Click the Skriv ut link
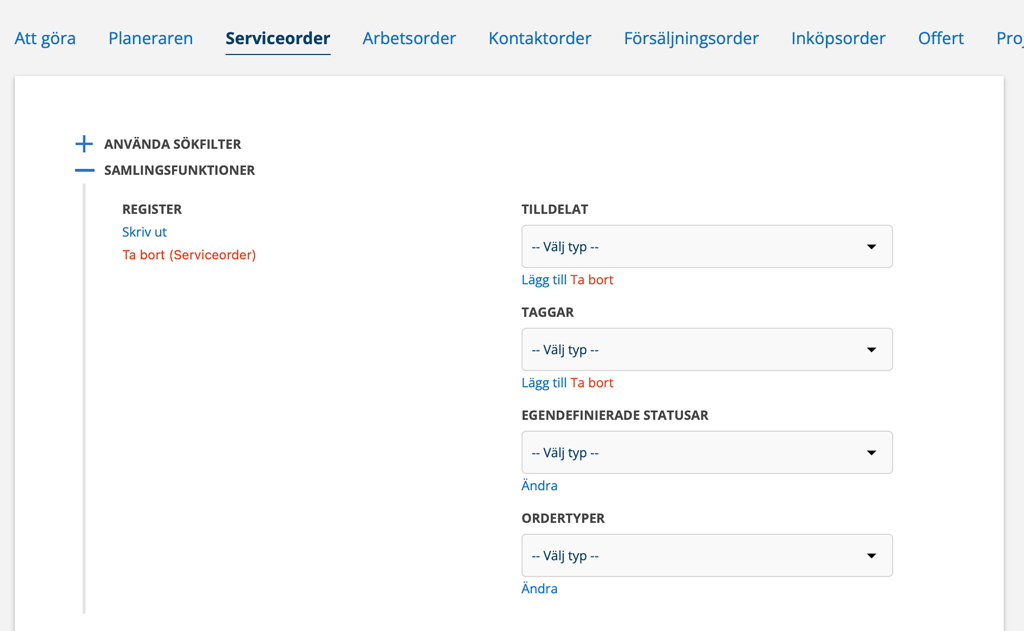 [144, 232]
